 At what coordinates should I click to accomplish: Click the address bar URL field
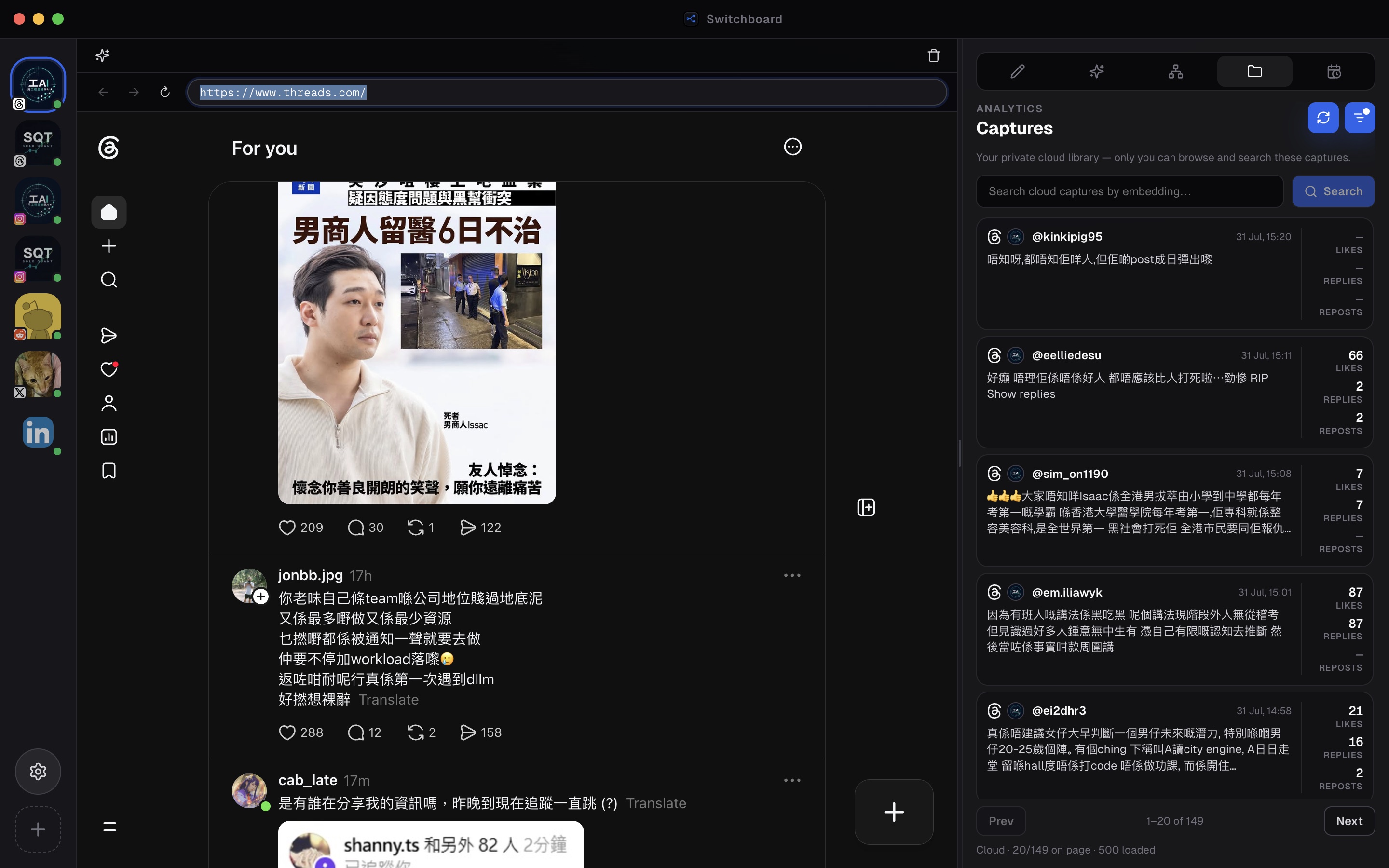[567, 92]
